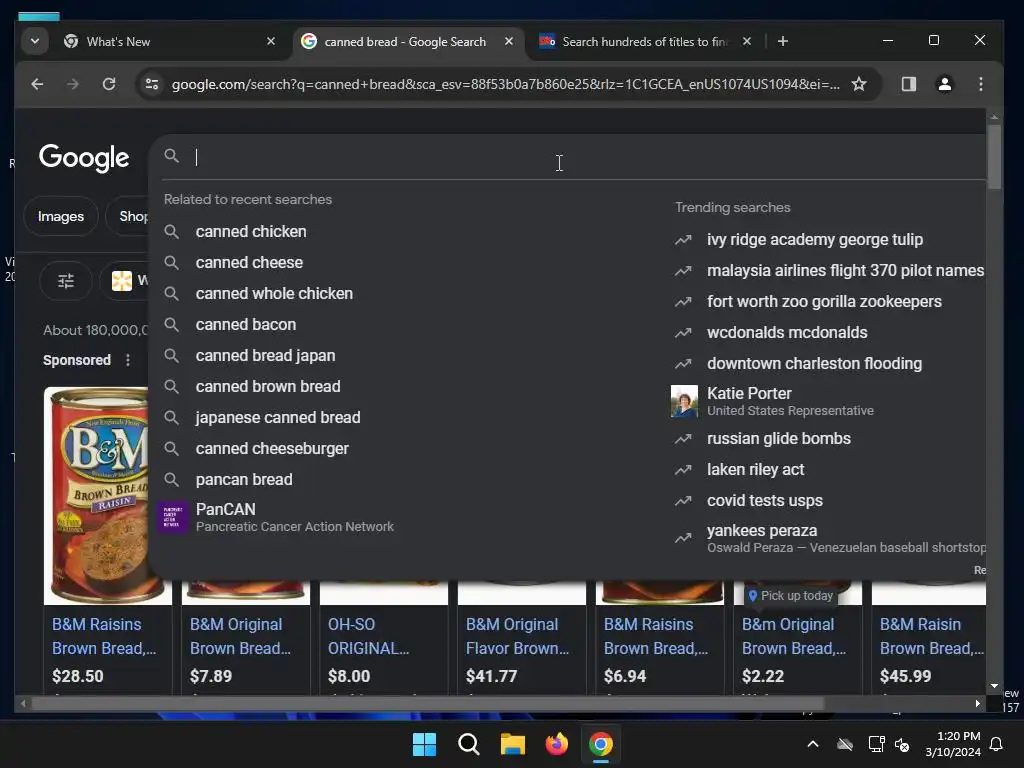The width and height of the screenshot is (1024, 768).
Task: Bookmark this page with the star icon
Action: 859,84
